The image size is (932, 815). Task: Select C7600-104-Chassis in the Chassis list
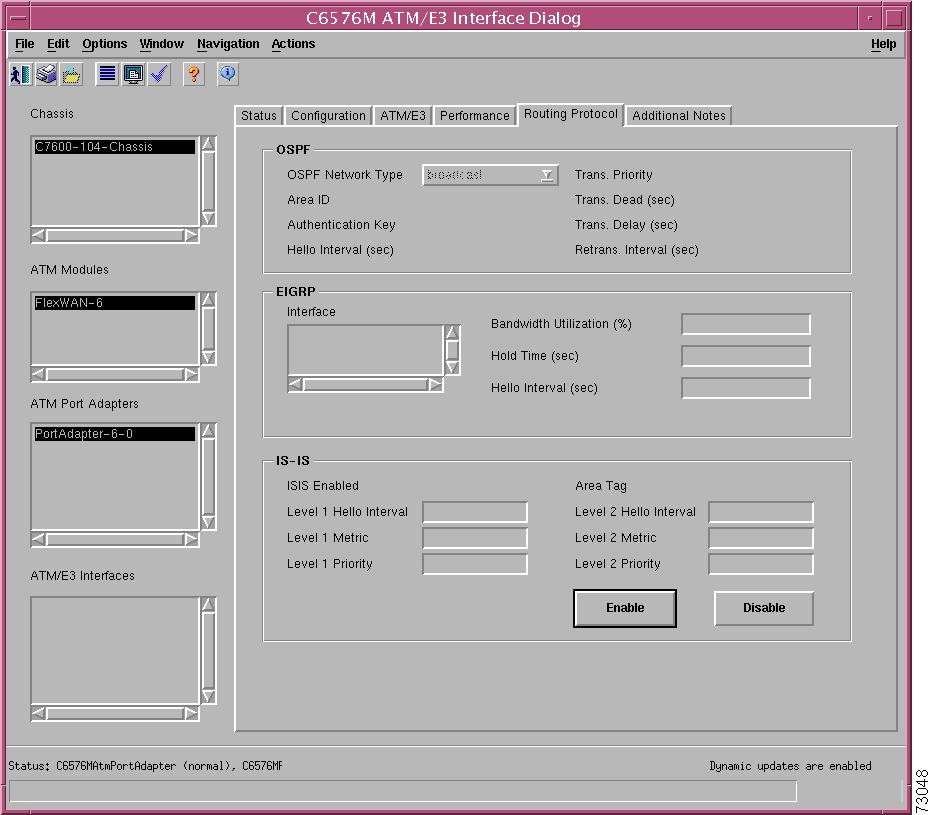pyautogui.click(x=114, y=147)
